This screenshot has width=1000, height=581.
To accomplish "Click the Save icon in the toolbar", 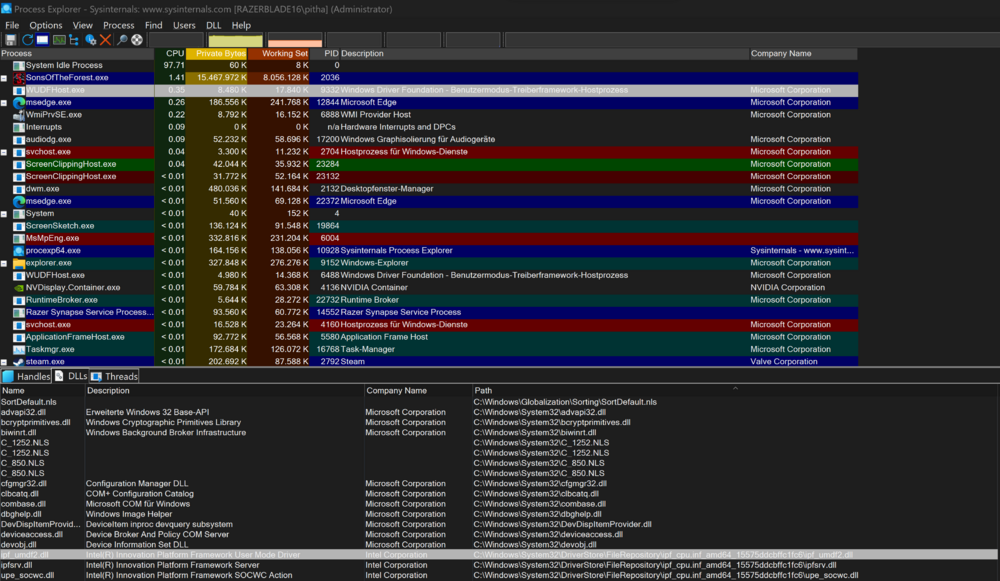I will click(x=11, y=40).
